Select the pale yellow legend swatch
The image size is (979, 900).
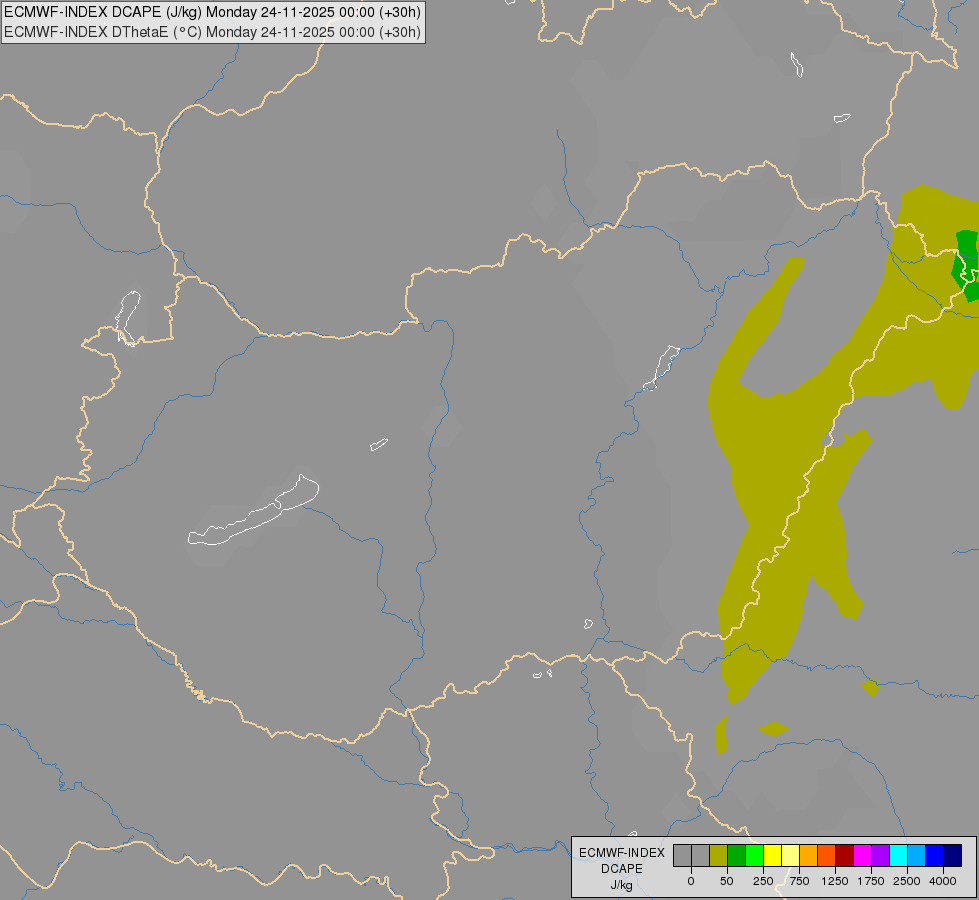click(790, 855)
